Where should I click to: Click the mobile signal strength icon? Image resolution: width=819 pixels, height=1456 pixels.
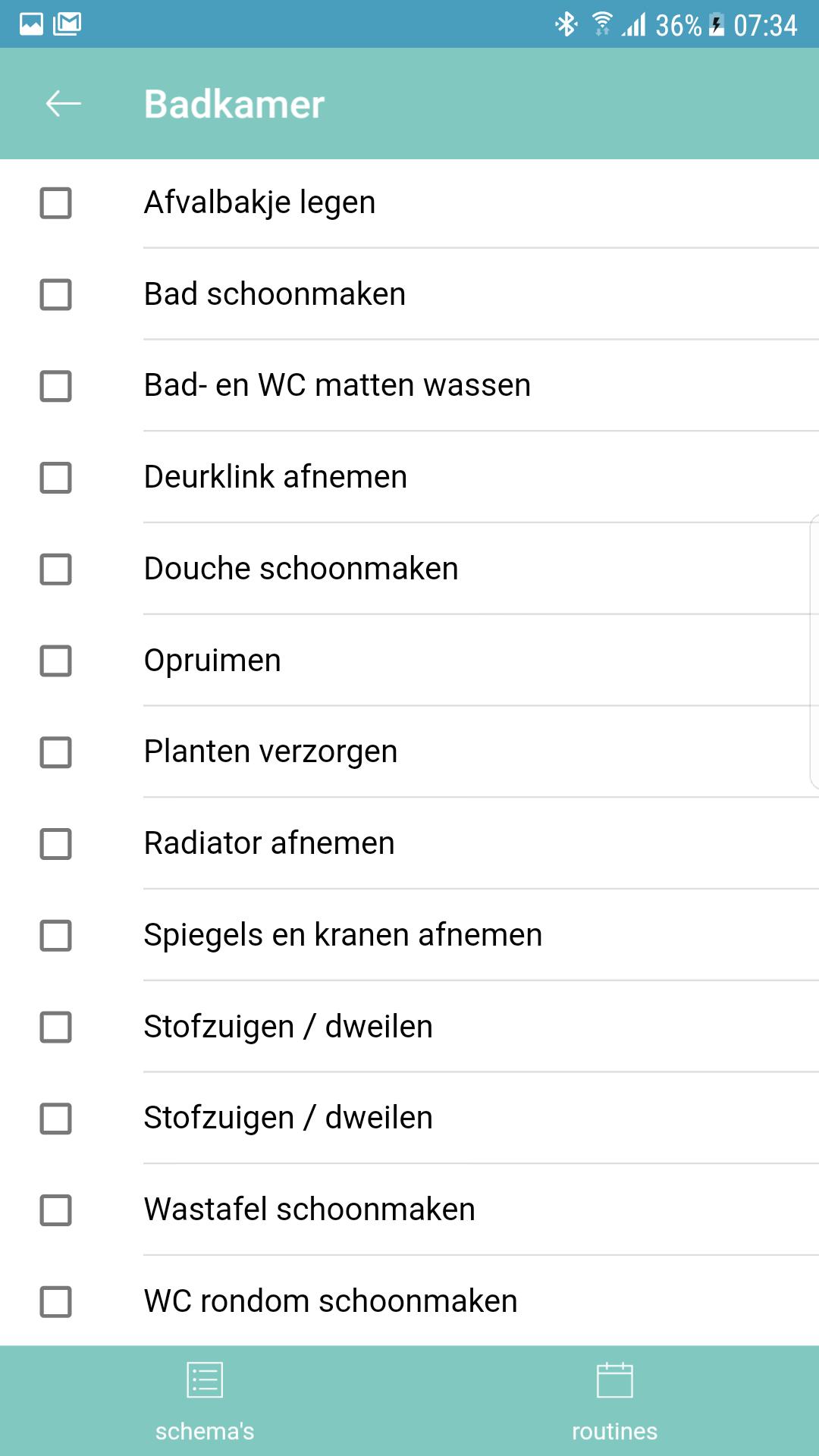point(634,25)
